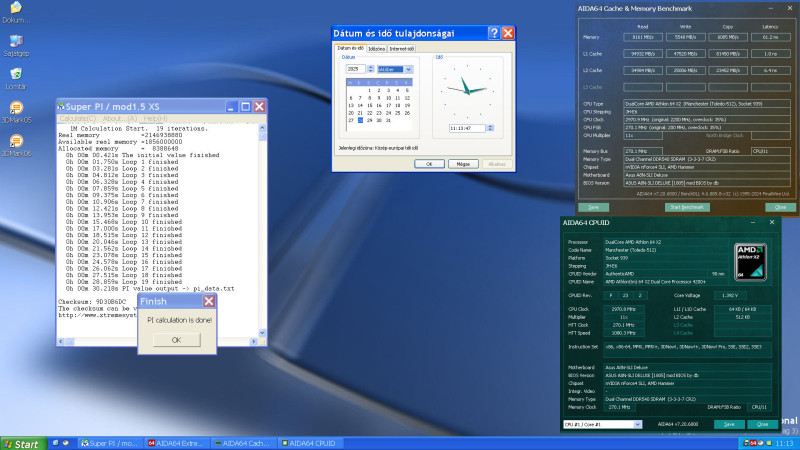The image size is (800, 450).
Task: Select the Időzóna tab
Action: [x=377, y=49]
